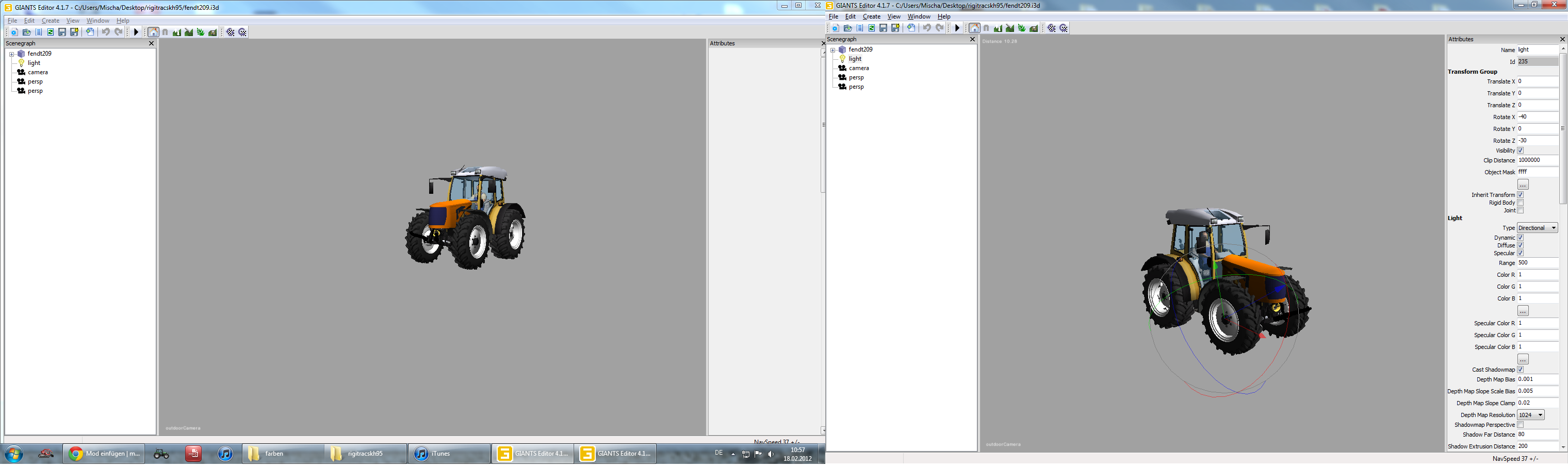Uncheck the Visibility checkbox
The image size is (1568, 467).
pos(1521,151)
